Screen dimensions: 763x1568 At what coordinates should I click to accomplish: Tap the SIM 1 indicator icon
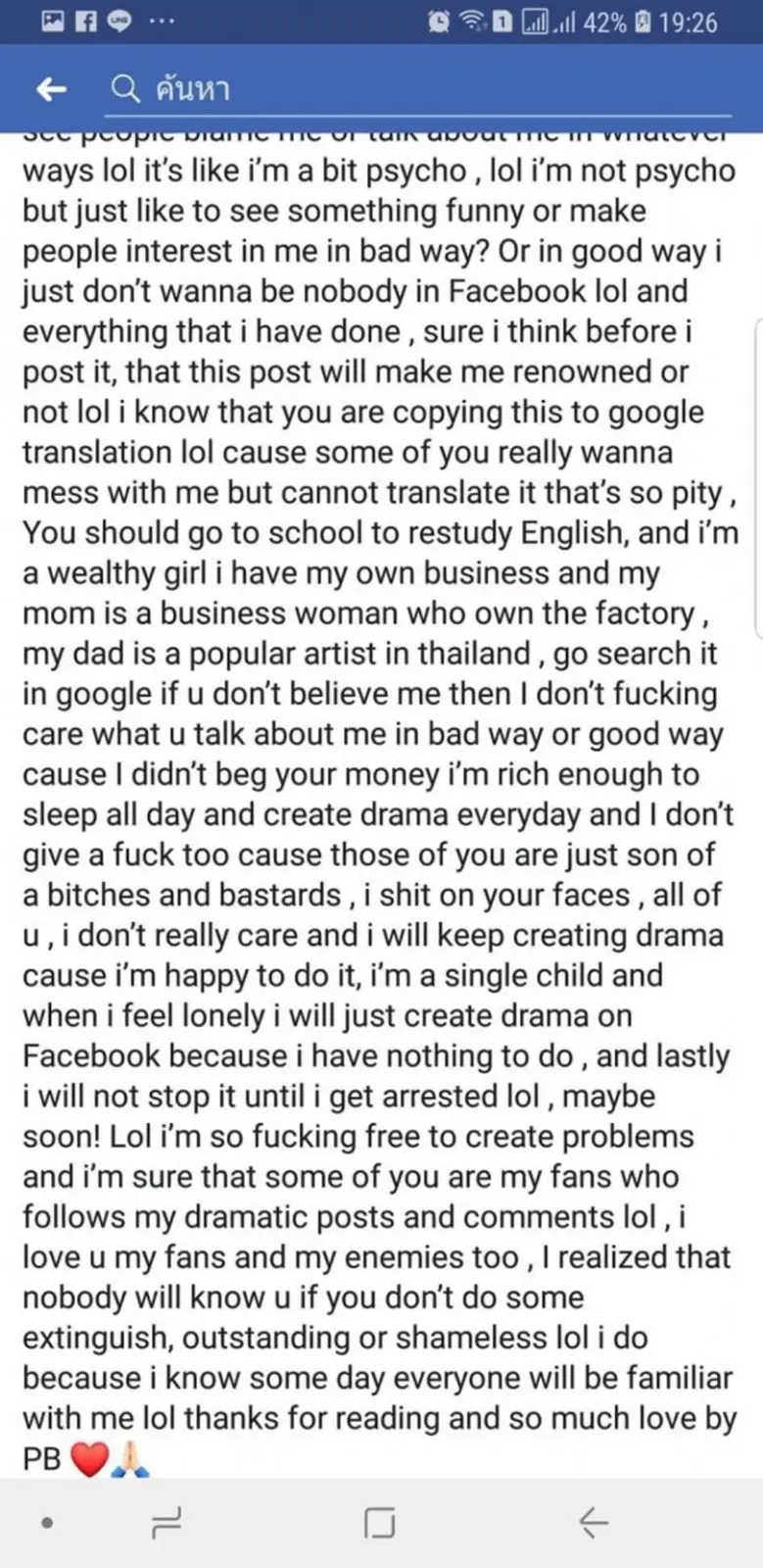click(501, 22)
